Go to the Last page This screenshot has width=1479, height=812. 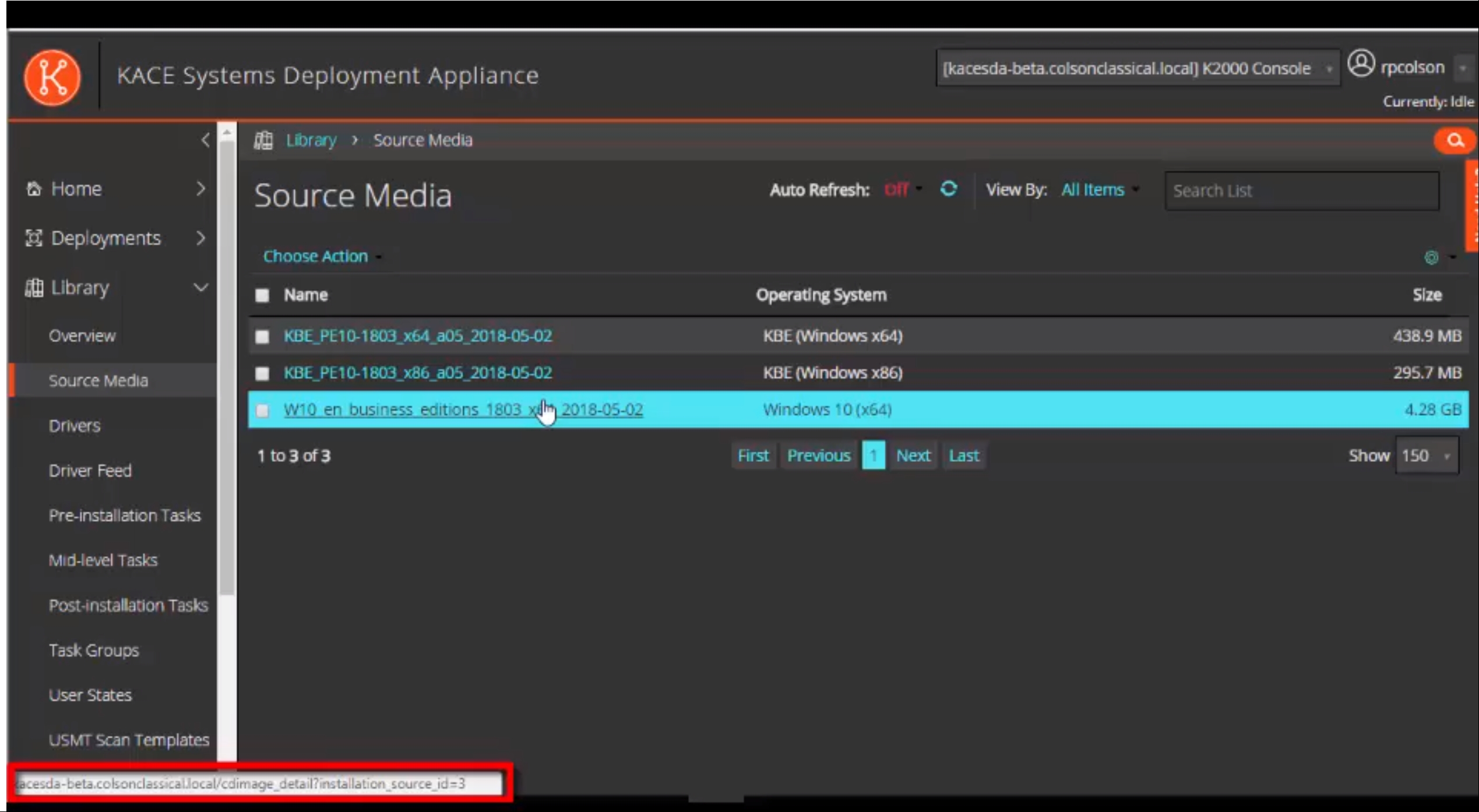[x=964, y=456]
